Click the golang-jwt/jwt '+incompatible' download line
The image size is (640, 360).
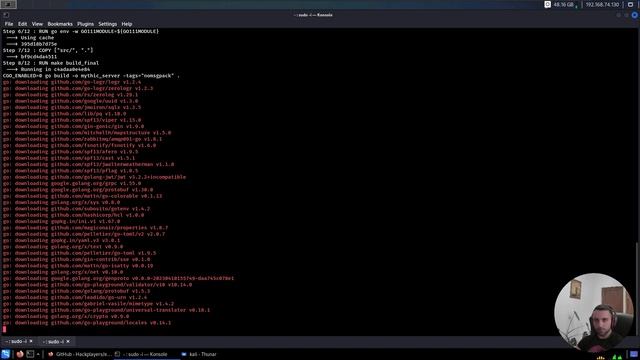94,177
